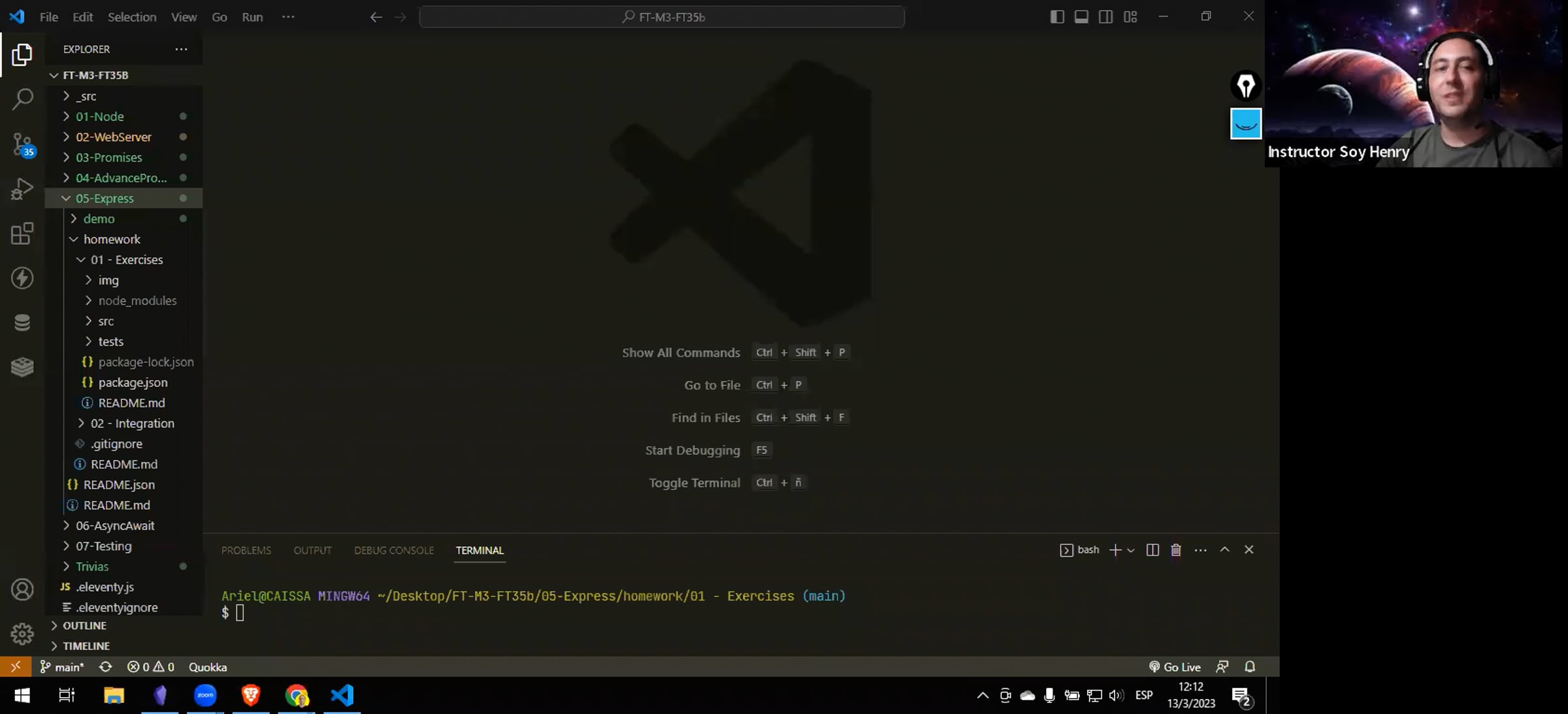This screenshot has width=1568, height=714.
Task: Click main* branch in status bar
Action: pyautogui.click(x=63, y=667)
